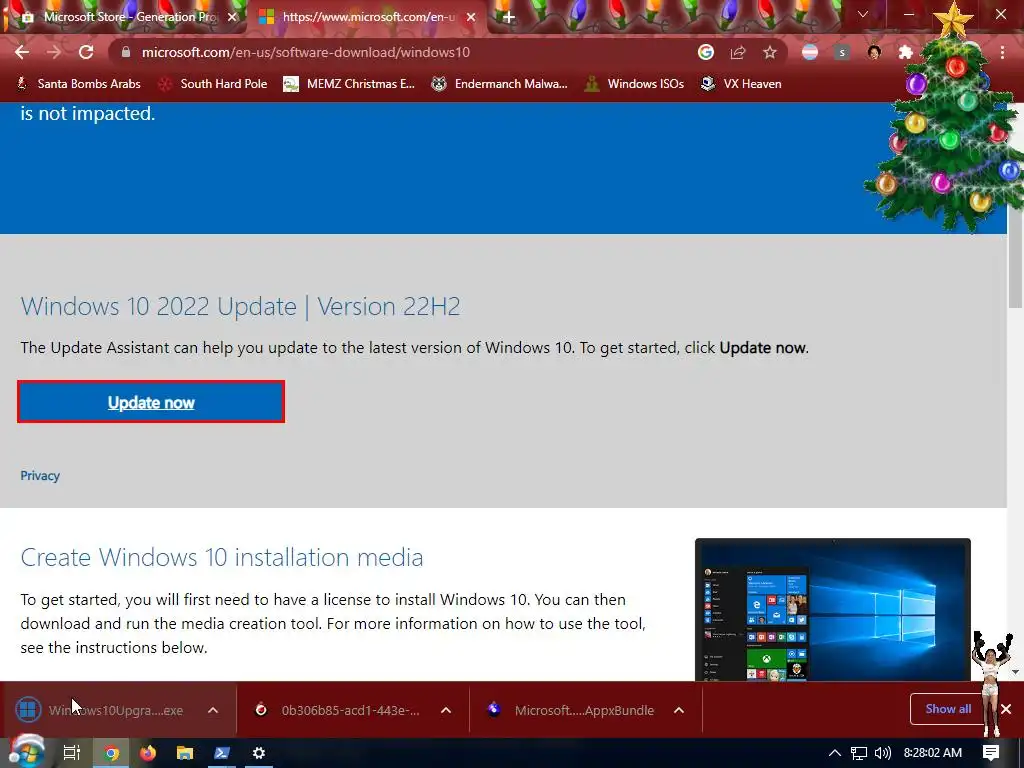Open the Start menu
The image size is (1024, 768).
26,753
